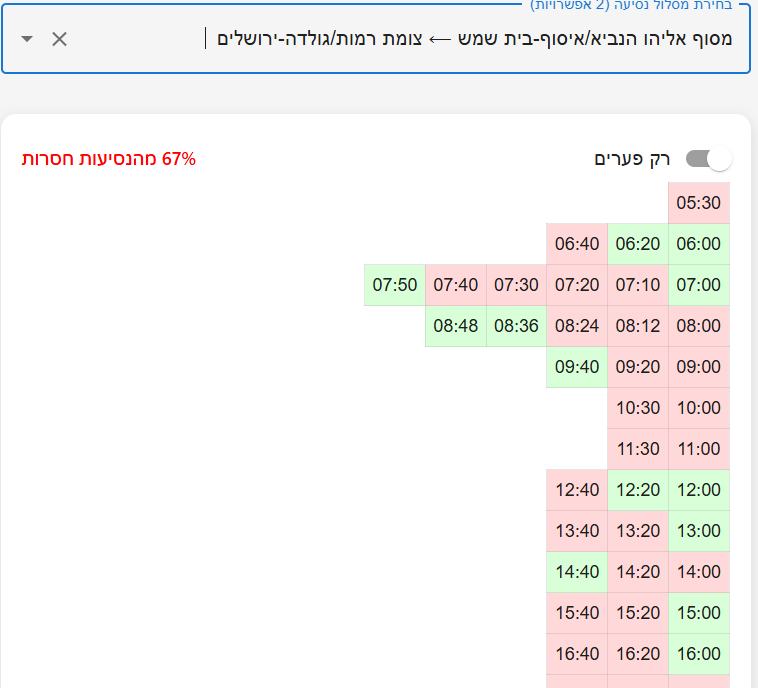This screenshot has height=688, width=758.
Task: Select the 05:30 departure cell
Action: click(698, 203)
